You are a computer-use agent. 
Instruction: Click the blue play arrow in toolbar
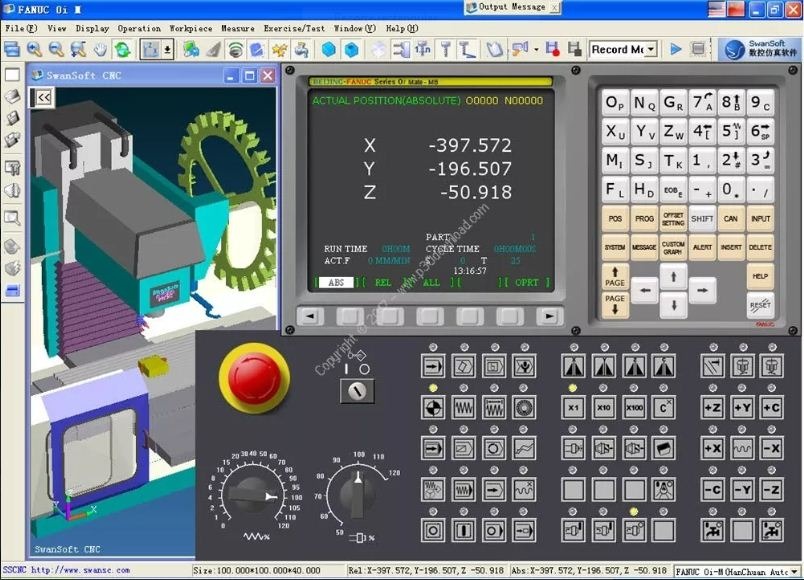tap(676, 49)
